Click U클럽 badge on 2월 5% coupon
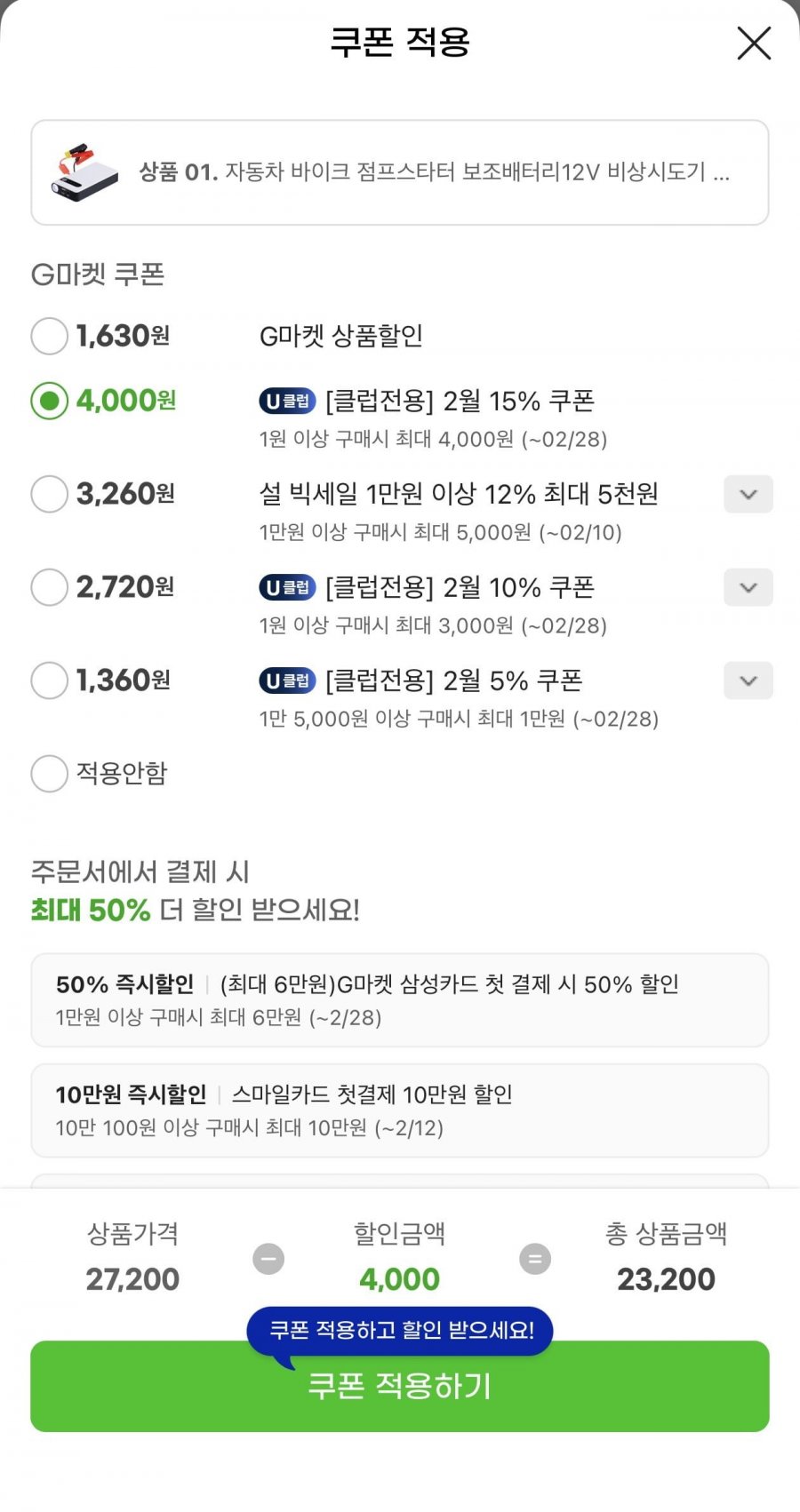The width and height of the screenshot is (800, 1512). (x=287, y=680)
